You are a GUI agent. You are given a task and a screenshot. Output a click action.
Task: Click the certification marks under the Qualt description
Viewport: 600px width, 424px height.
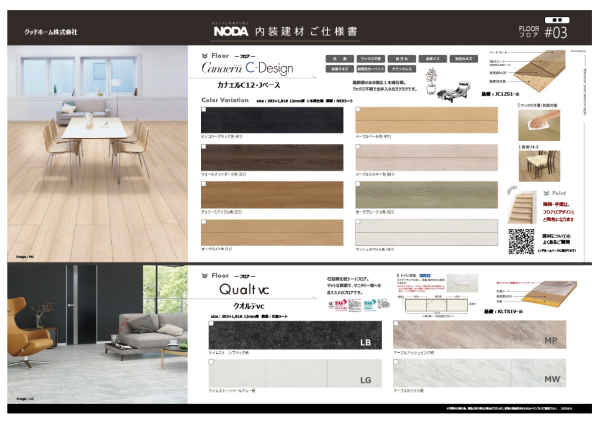point(359,305)
